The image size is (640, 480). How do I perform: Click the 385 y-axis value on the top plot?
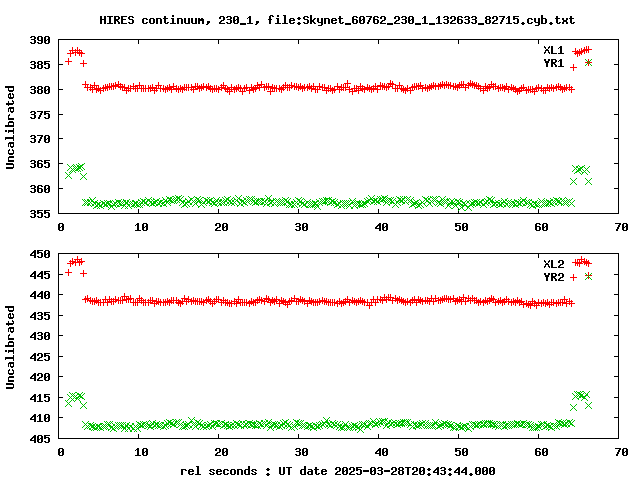tap(40, 65)
